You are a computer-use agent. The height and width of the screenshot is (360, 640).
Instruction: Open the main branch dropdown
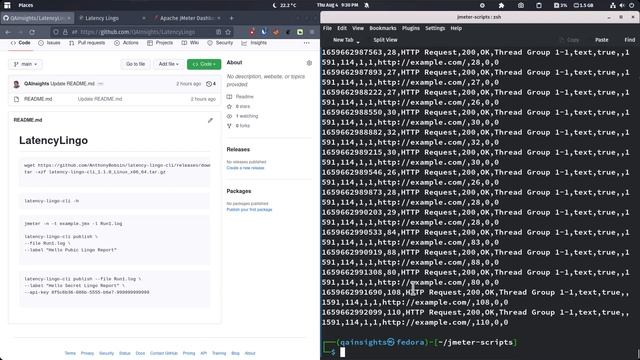pyautogui.click(x=25, y=64)
